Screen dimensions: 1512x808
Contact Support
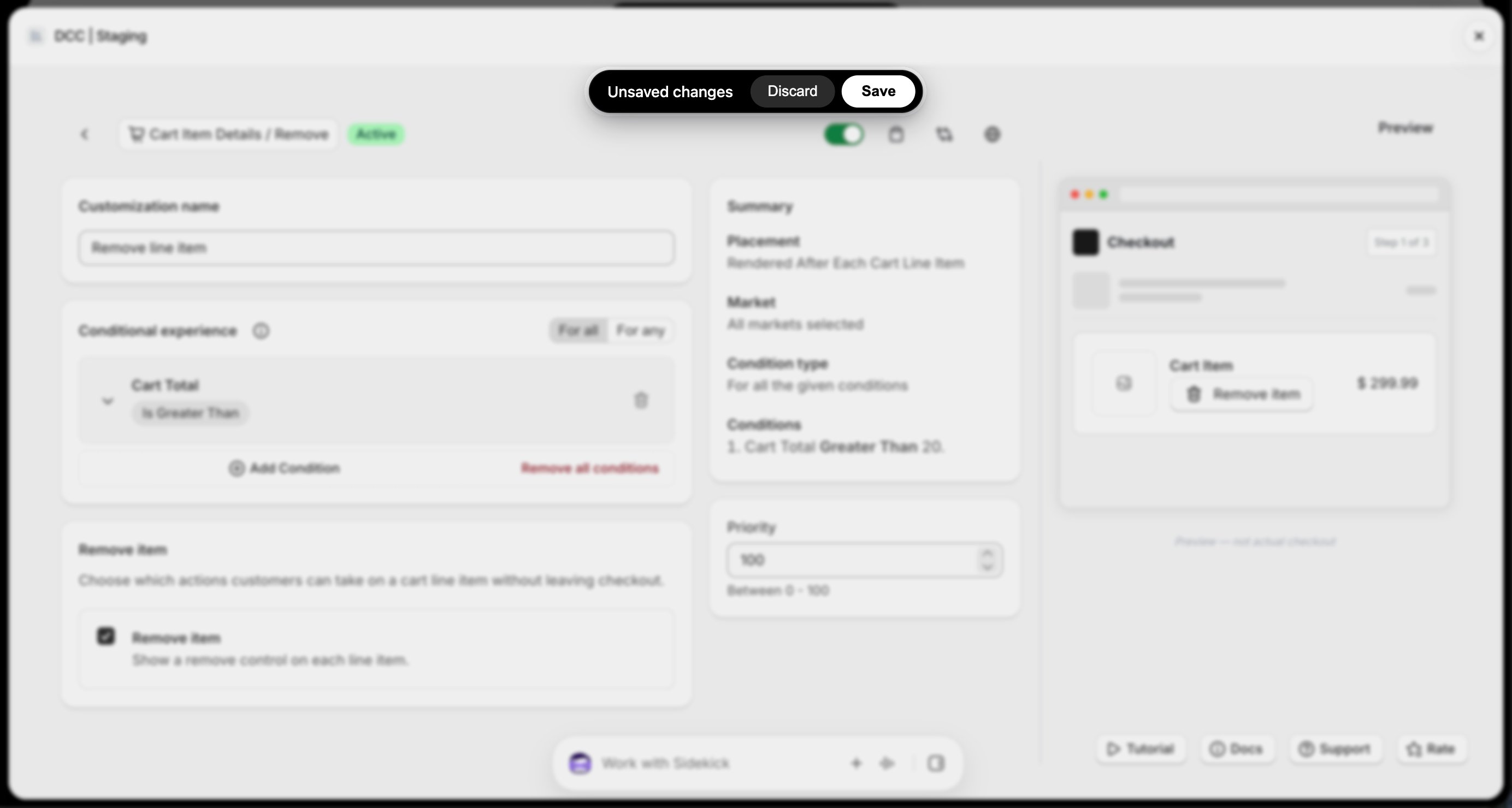coord(1336,748)
